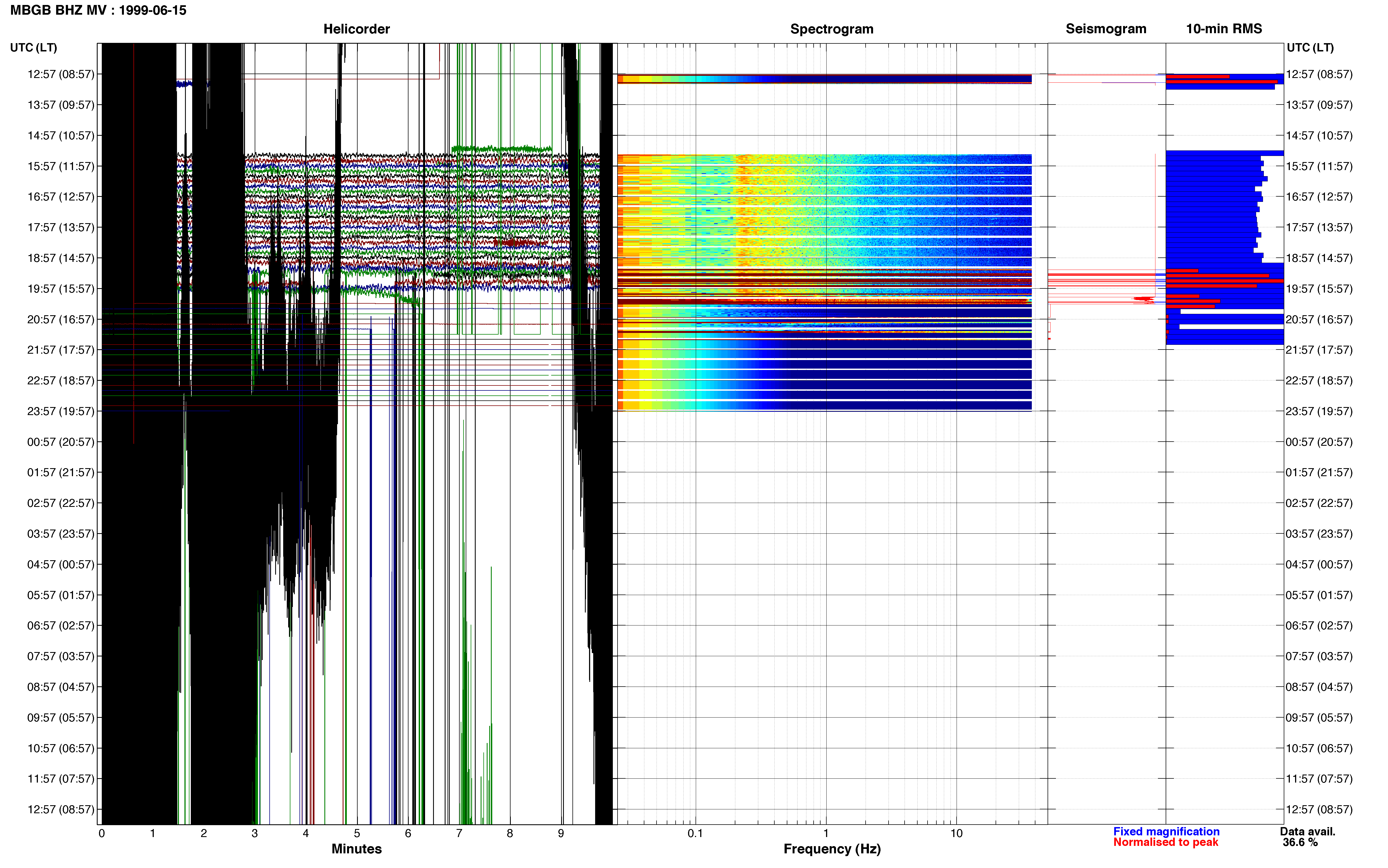Click right time label '10:57 (06:57)'

(1319, 748)
